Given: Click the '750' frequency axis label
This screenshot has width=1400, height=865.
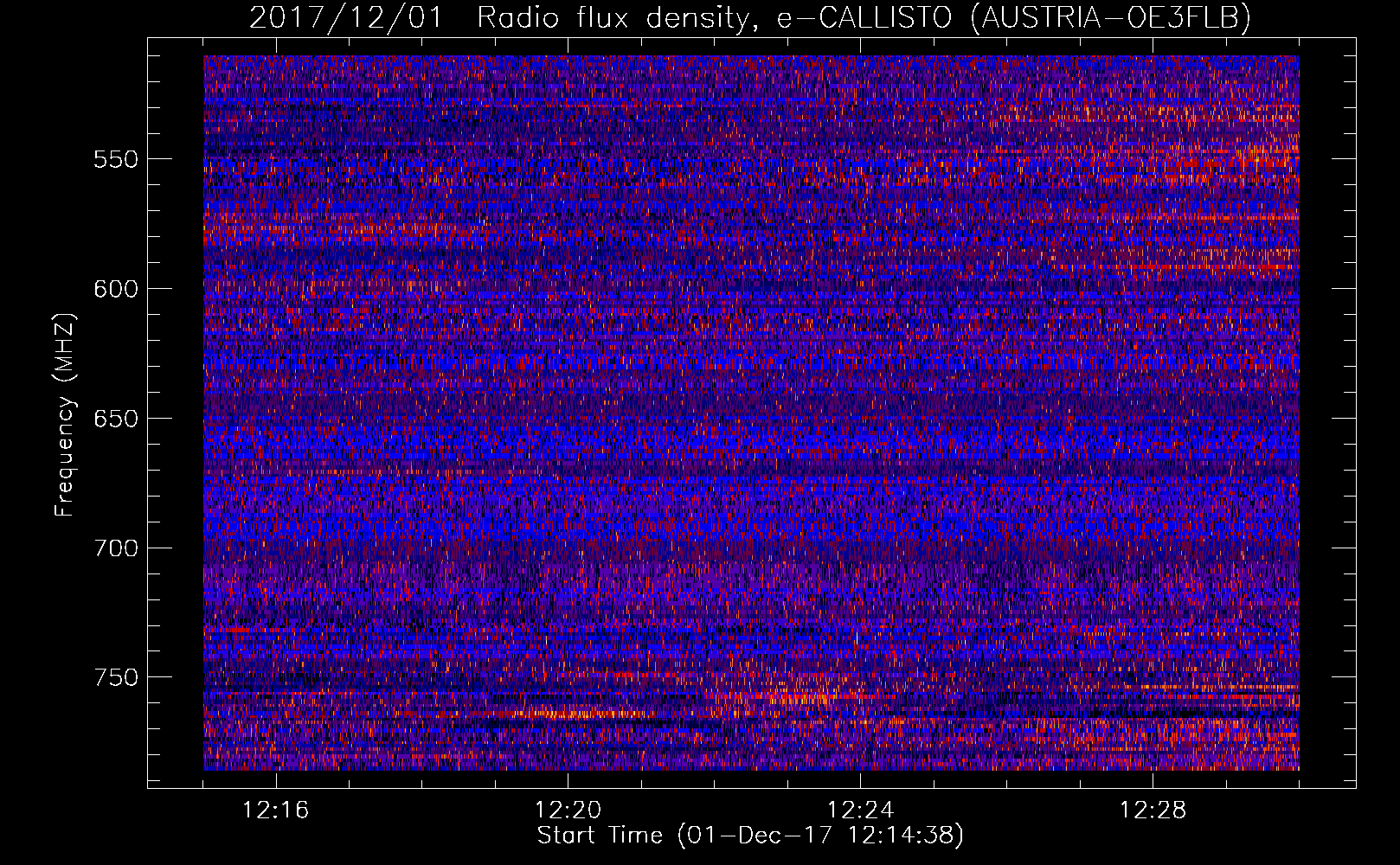Looking at the screenshot, I should coord(116,677).
